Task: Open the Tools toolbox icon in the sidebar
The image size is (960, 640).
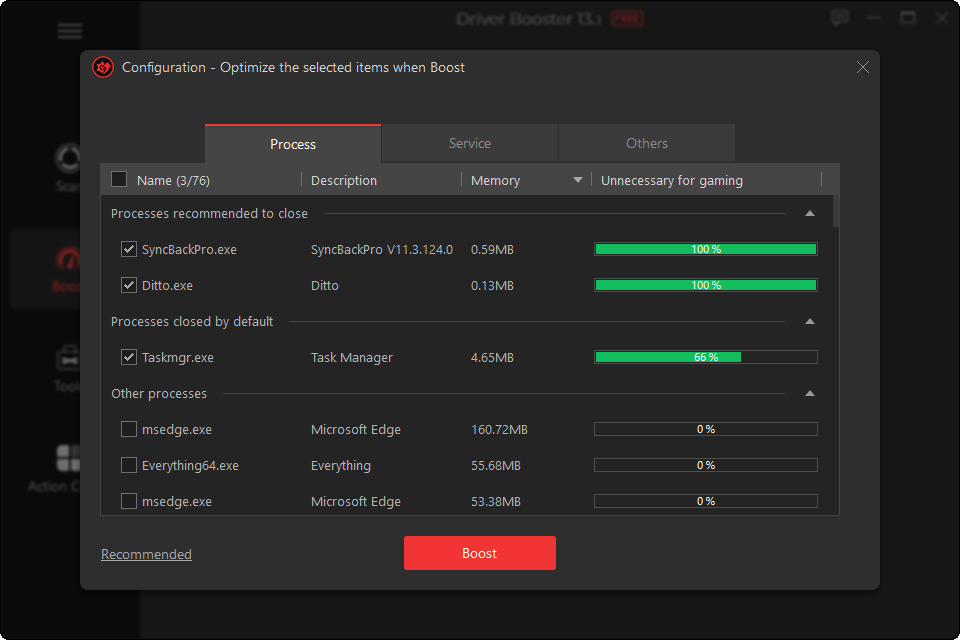Action: click(68, 358)
